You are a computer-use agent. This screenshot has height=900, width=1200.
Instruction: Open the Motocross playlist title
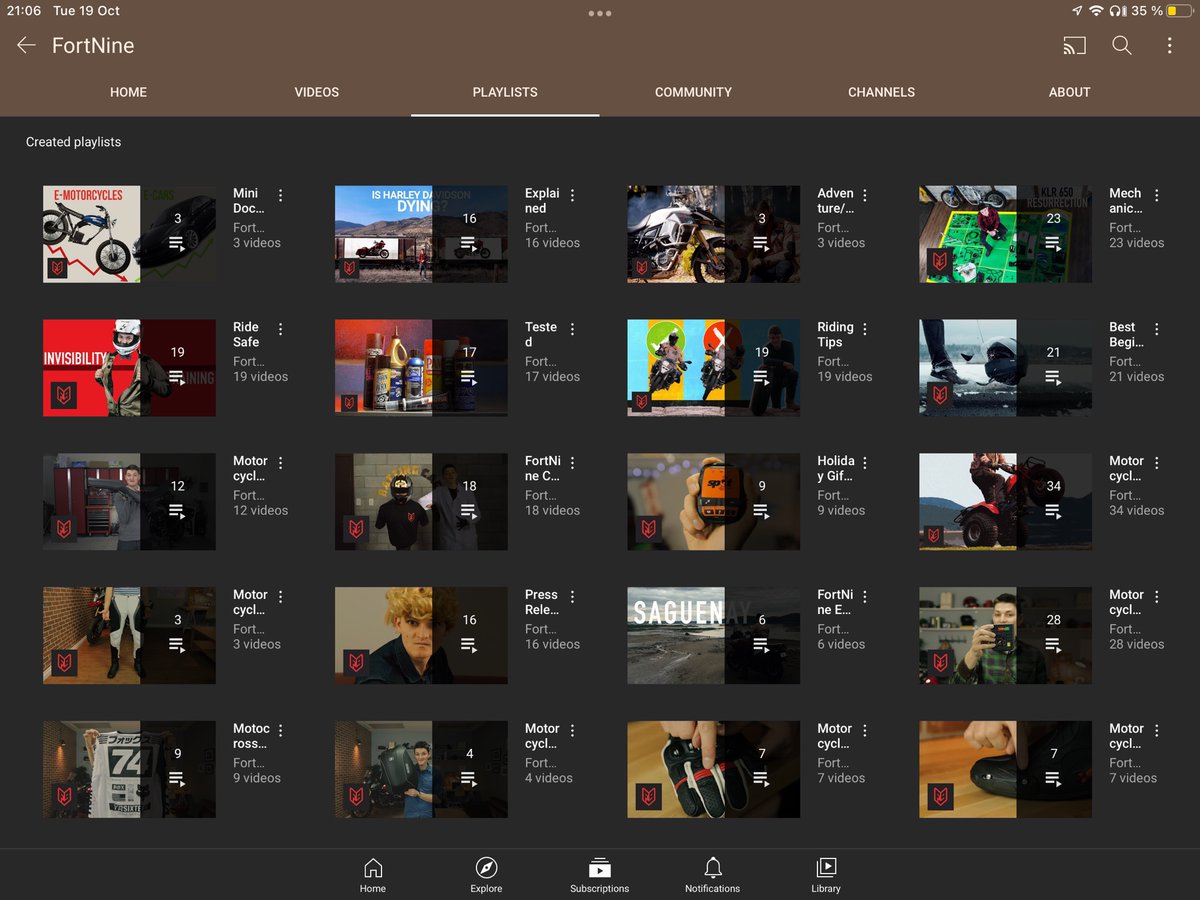tap(251, 736)
